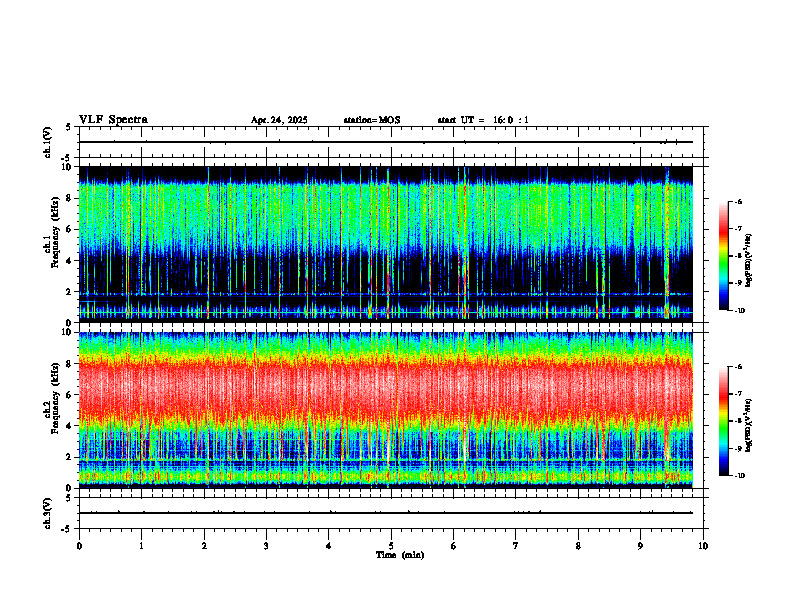Click tick label 1 on the Time axis
The width and height of the screenshot is (792, 612).
141,546
